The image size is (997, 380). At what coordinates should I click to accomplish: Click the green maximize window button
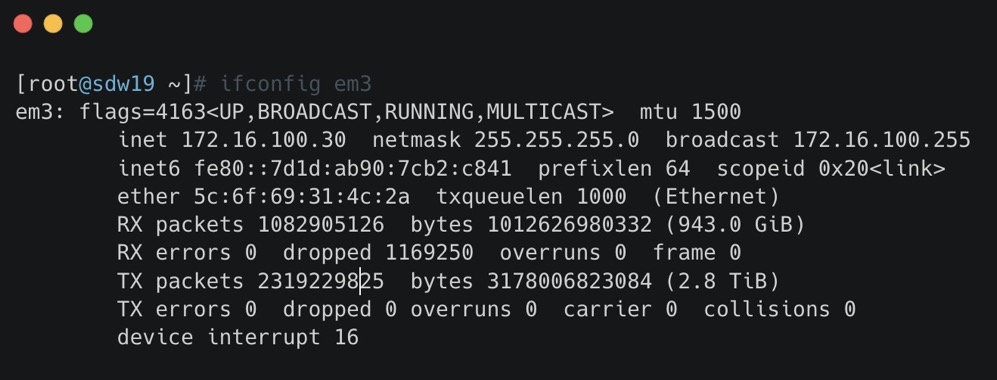click(x=83, y=24)
